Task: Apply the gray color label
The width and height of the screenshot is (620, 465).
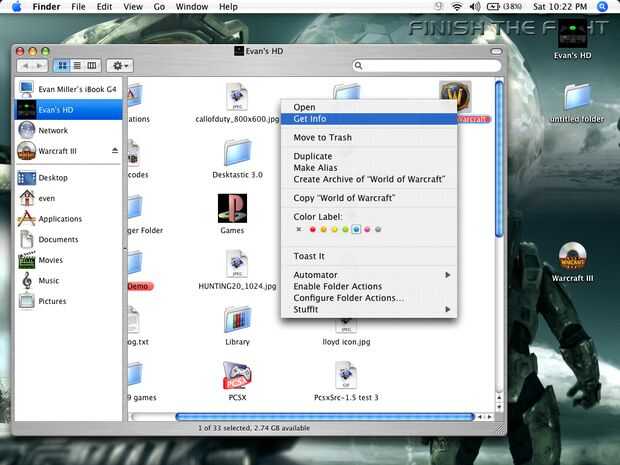Action: [378, 229]
